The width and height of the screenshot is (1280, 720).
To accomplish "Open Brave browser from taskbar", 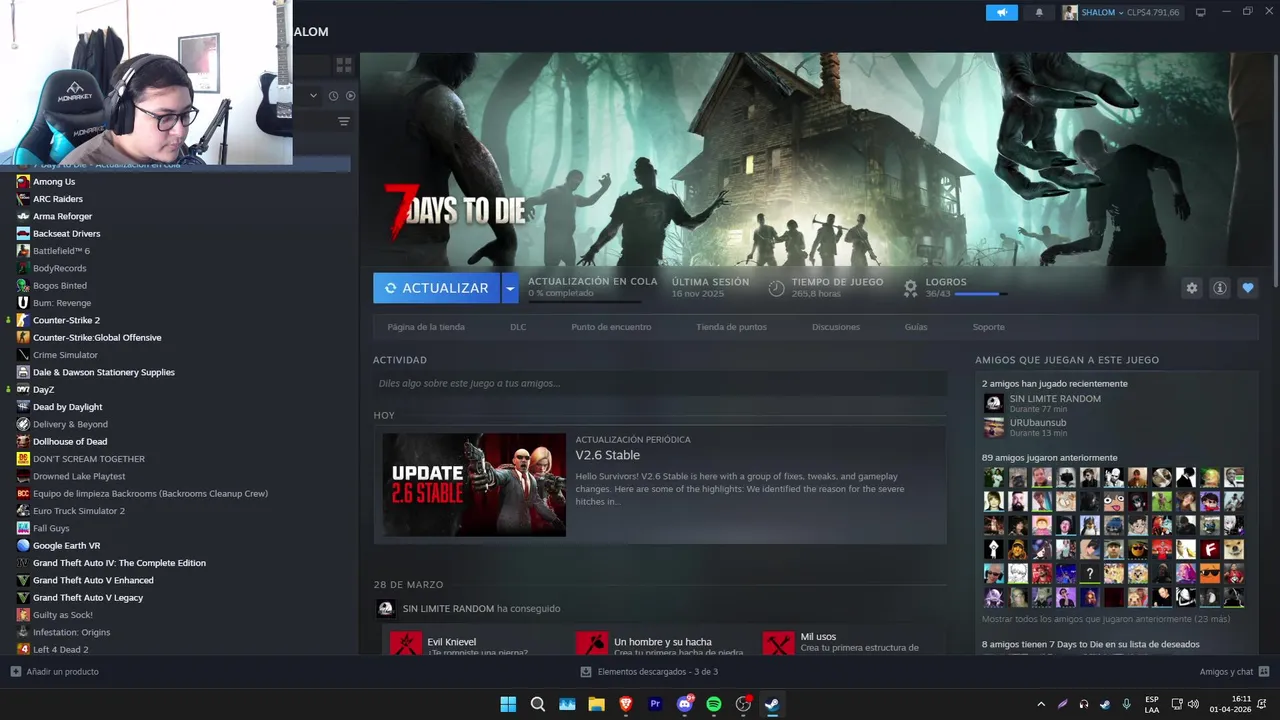I will click(x=626, y=704).
